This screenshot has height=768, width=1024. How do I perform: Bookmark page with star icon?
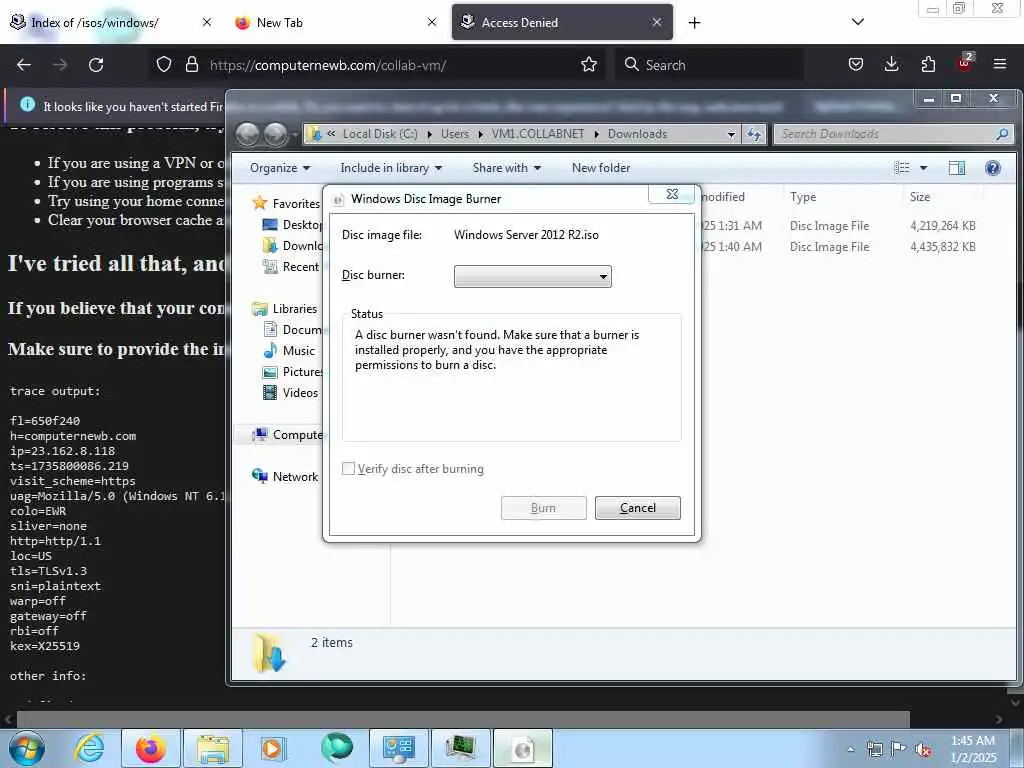coord(589,65)
